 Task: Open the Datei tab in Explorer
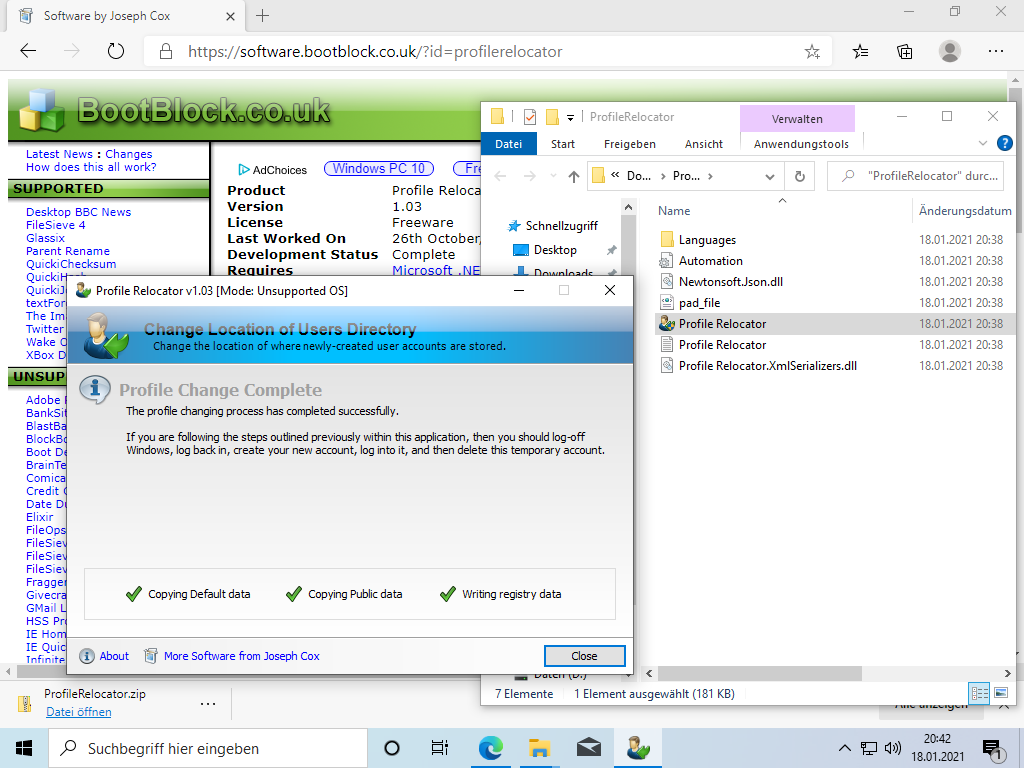tap(508, 144)
